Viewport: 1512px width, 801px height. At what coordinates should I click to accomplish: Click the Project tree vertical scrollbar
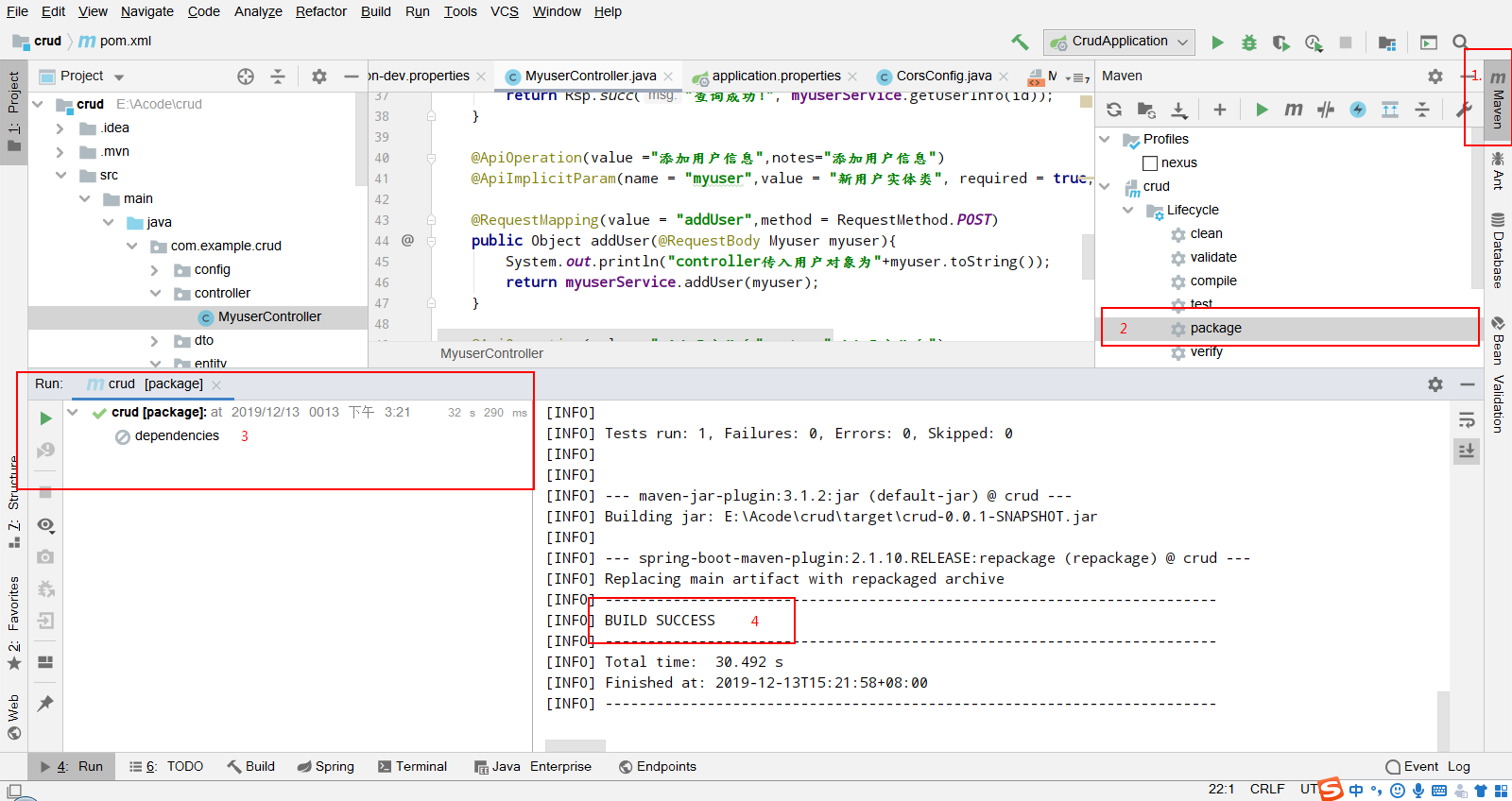click(361, 140)
